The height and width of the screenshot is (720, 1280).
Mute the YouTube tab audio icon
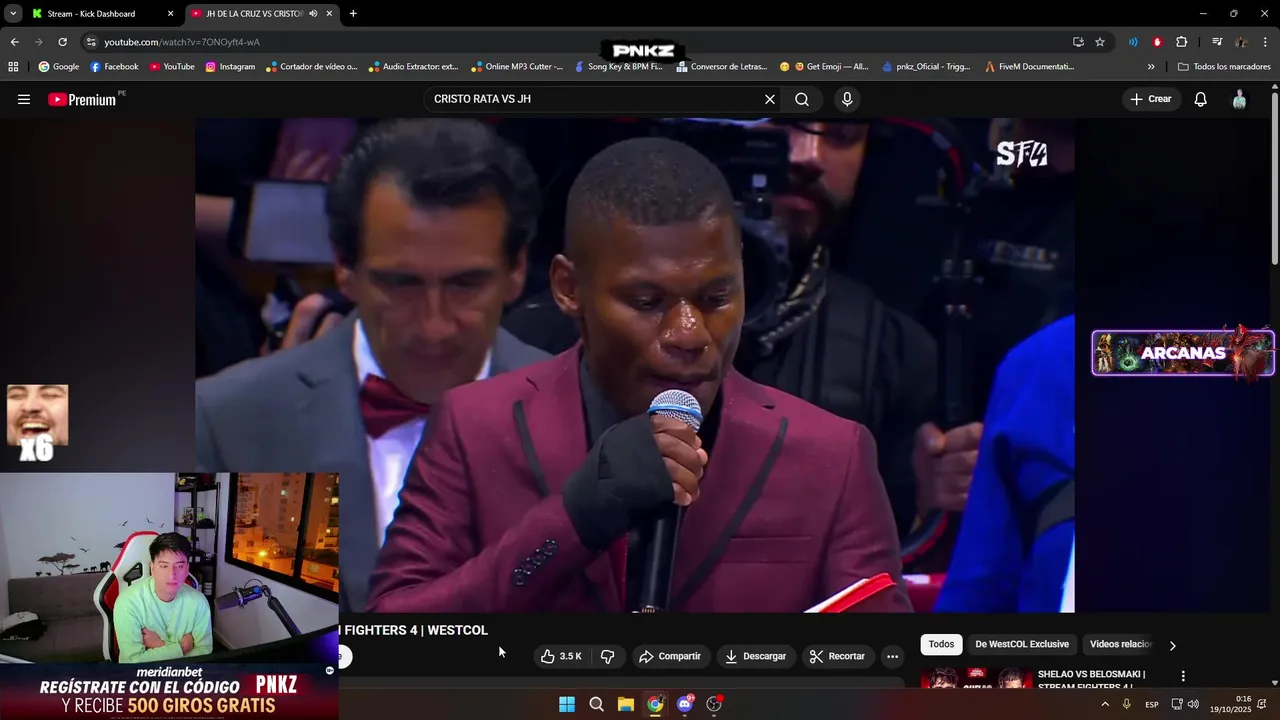click(314, 14)
